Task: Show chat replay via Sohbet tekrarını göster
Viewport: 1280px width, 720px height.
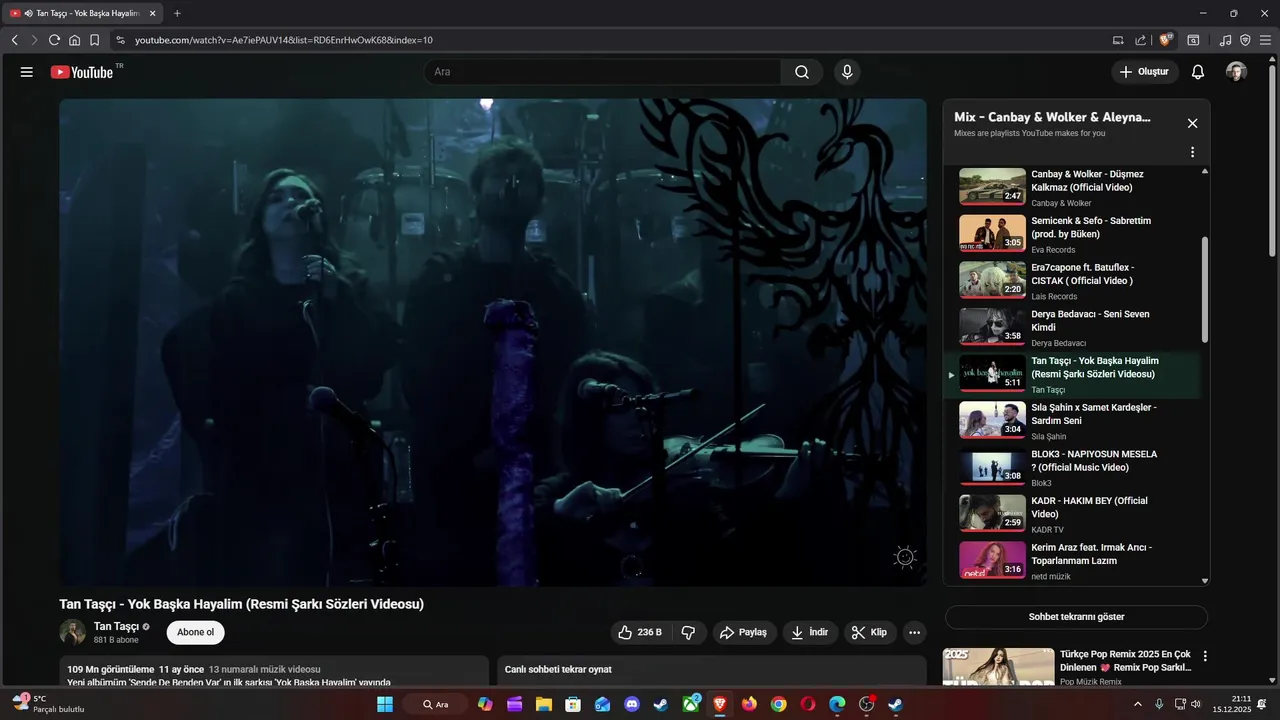Action: [x=1076, y=617]
